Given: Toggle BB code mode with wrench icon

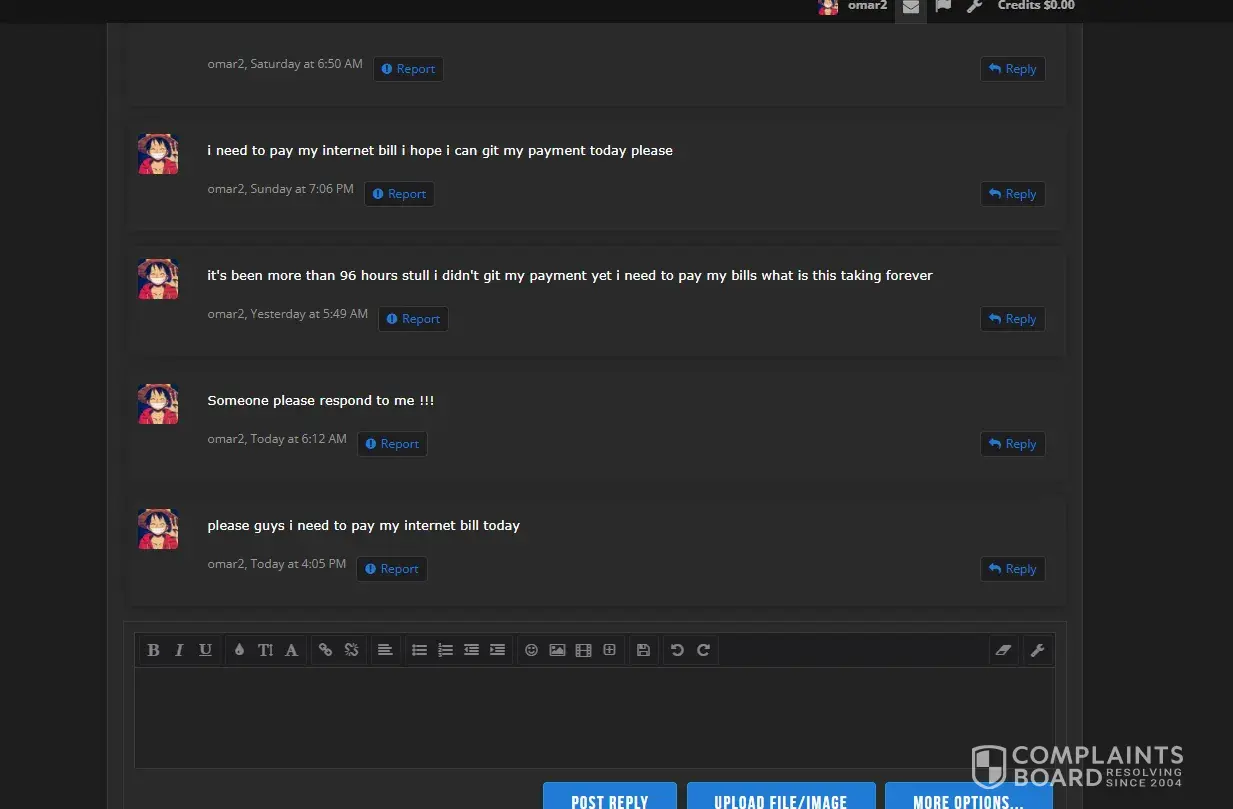Looking at the screenshot, I should (x=1037, y=650).
